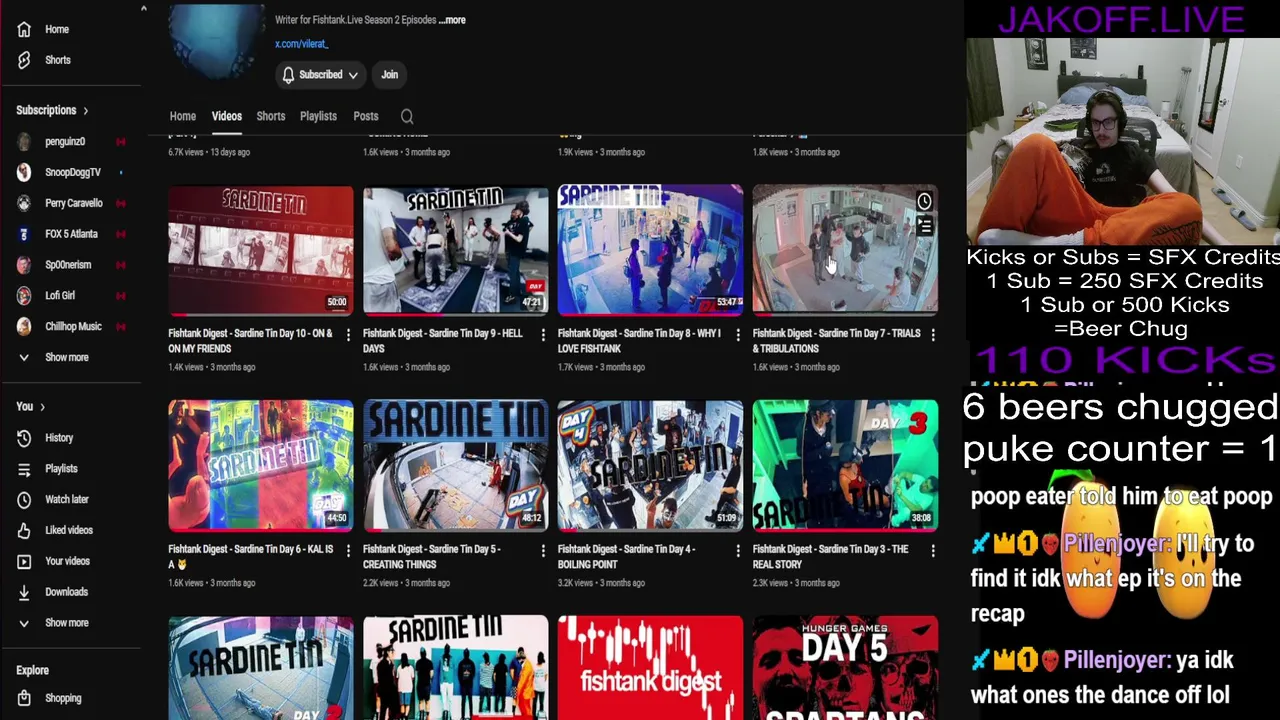Open the Watch later icon

pyautogui.click(x=24, y=500)
